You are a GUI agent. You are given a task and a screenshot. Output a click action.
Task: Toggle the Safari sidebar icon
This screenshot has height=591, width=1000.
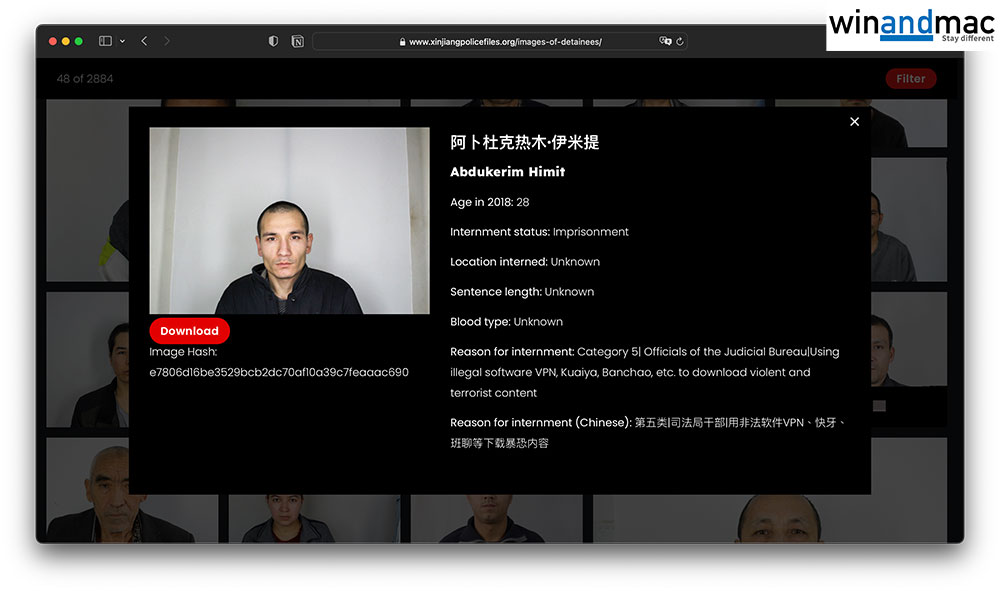[105, 41]
